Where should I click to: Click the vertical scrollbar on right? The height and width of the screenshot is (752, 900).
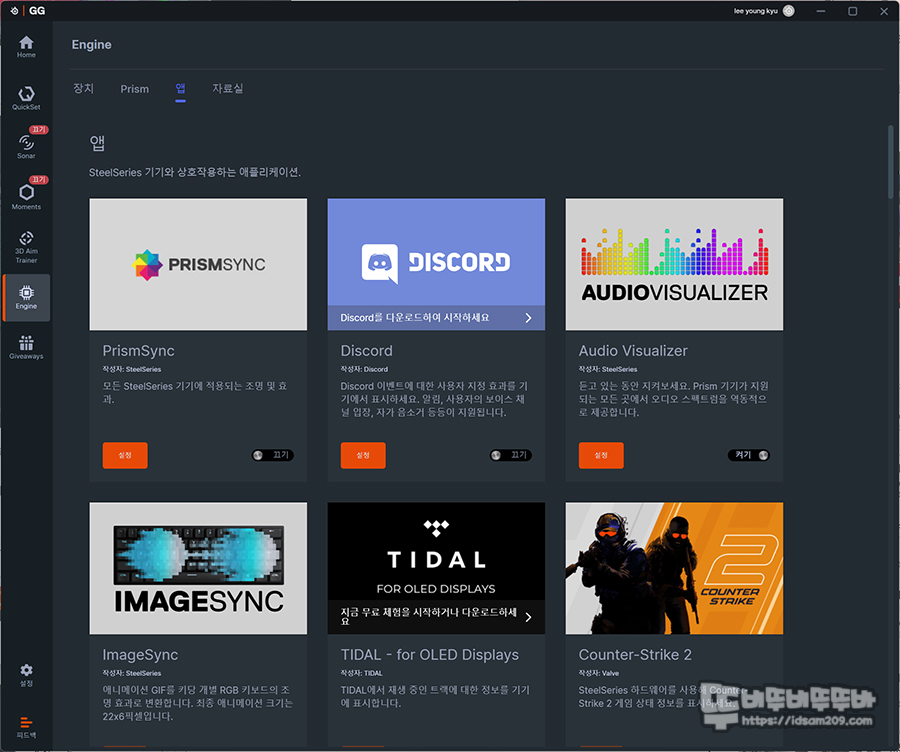click(x=890, y=162)
